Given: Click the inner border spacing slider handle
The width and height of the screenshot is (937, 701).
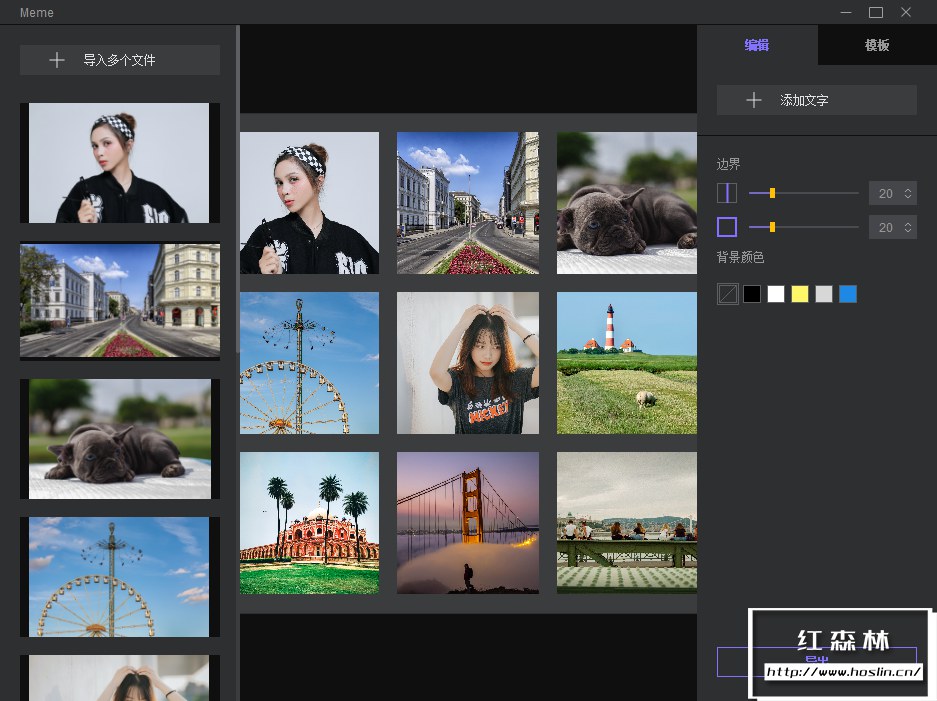Looking at the screenshot, I should click(772, 193).
